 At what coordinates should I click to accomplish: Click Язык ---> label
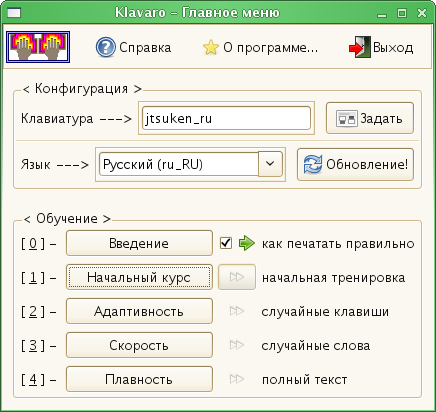point(55,164)
